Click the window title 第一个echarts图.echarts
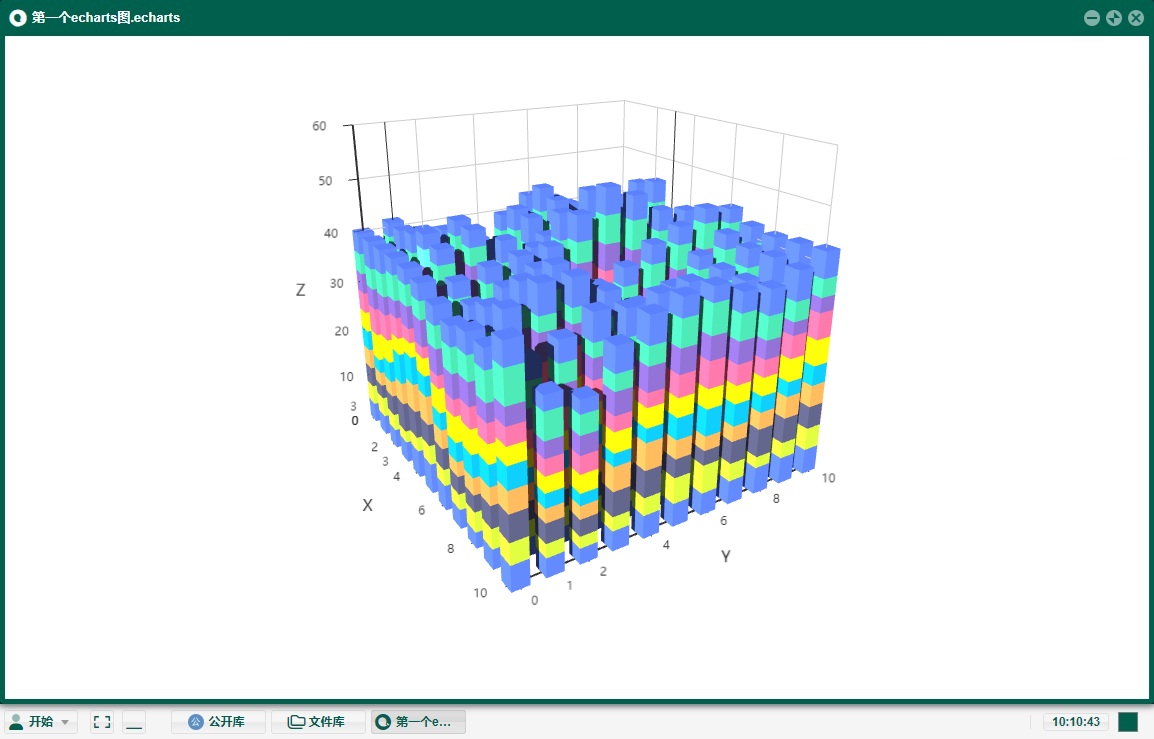This screenshot has height=739, width=1154. pos(106,18)
